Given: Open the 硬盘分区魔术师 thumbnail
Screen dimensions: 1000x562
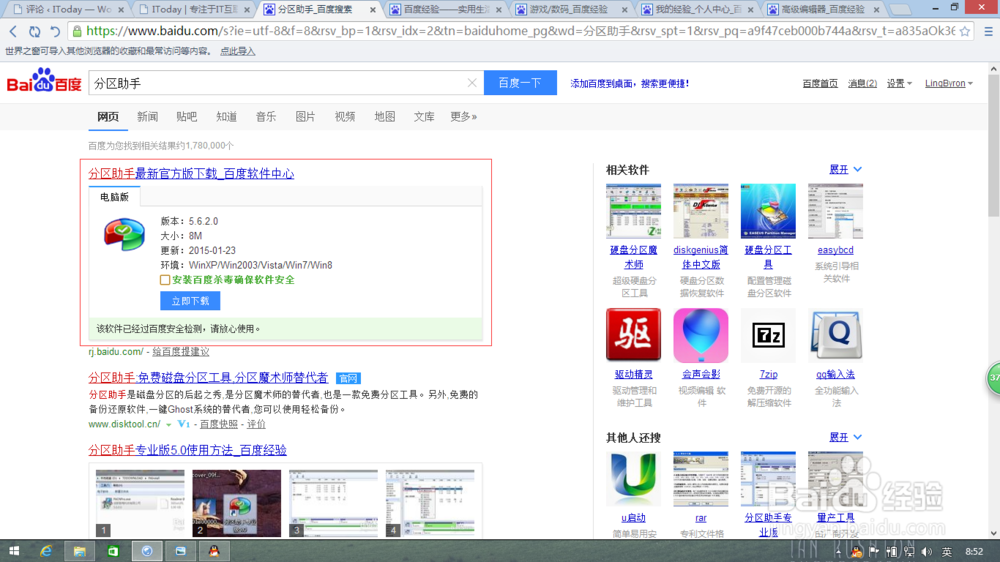Looking at the screenshot, I should tap(633, 211).
